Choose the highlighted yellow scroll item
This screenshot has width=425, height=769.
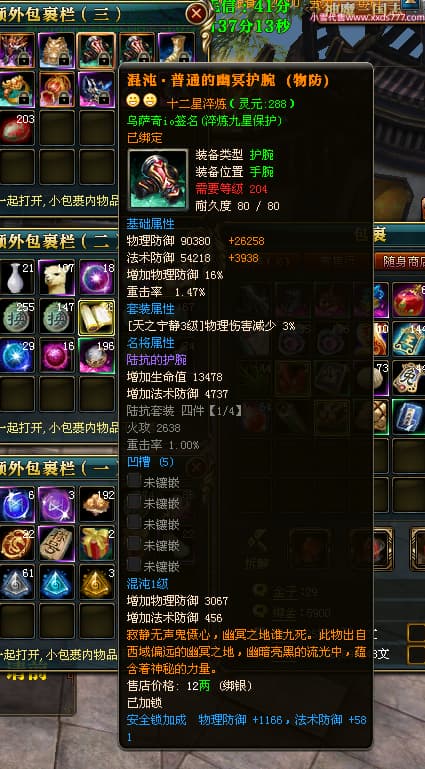click(x=97, y=317)
